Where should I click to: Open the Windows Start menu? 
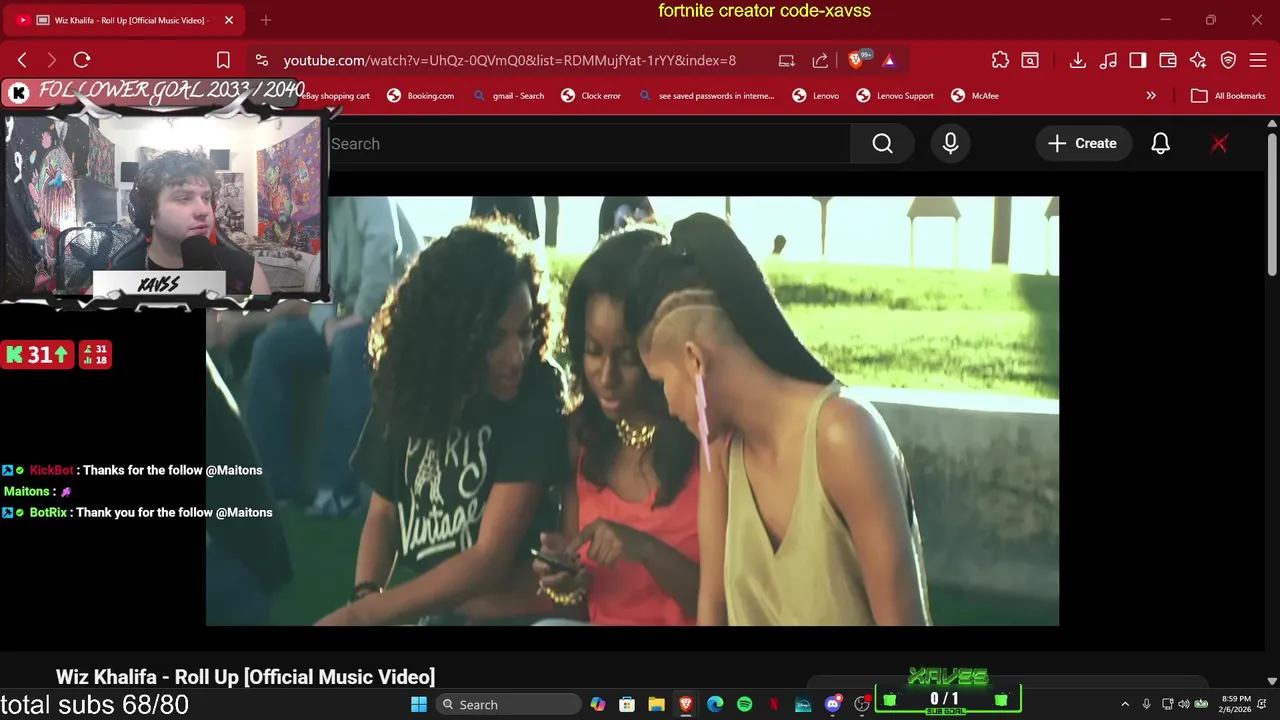[x=419, y=705]
